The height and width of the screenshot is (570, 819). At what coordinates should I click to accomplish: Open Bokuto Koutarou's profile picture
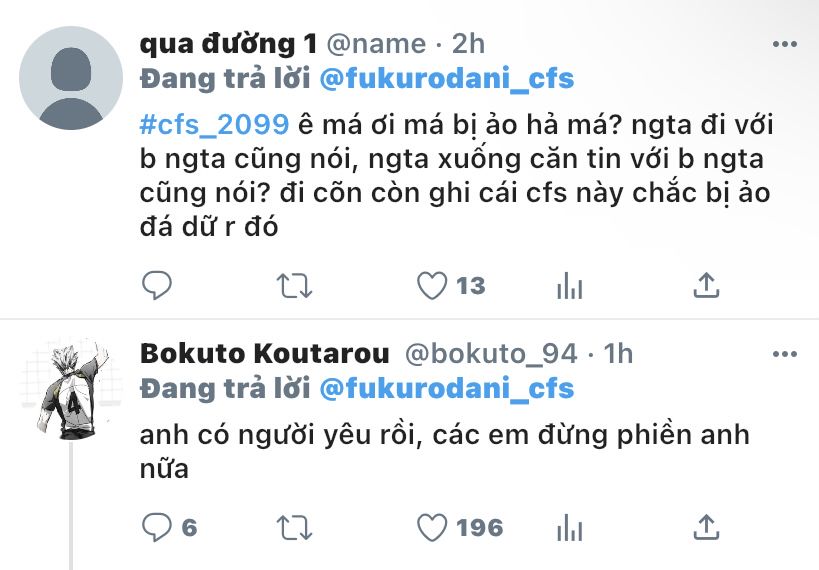coord(71,389)
